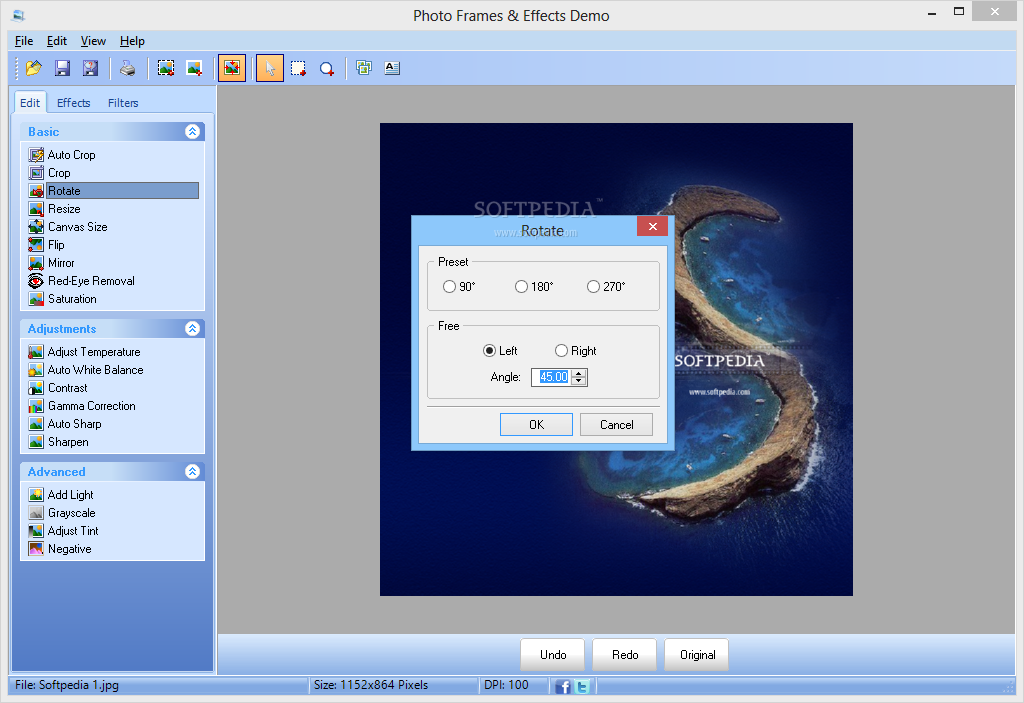Click the Save floppy disk icon
1024x703 pixels.
(62, 68)
